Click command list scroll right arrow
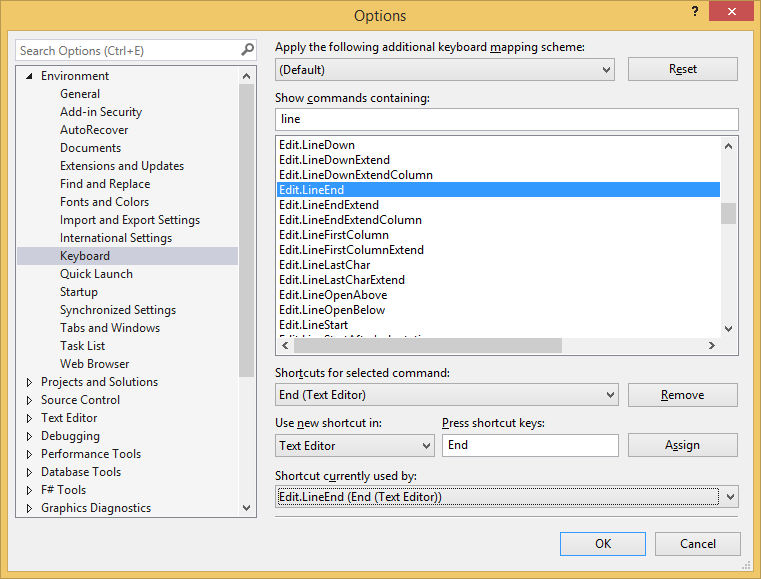761x579 pixels. point(711,346)
